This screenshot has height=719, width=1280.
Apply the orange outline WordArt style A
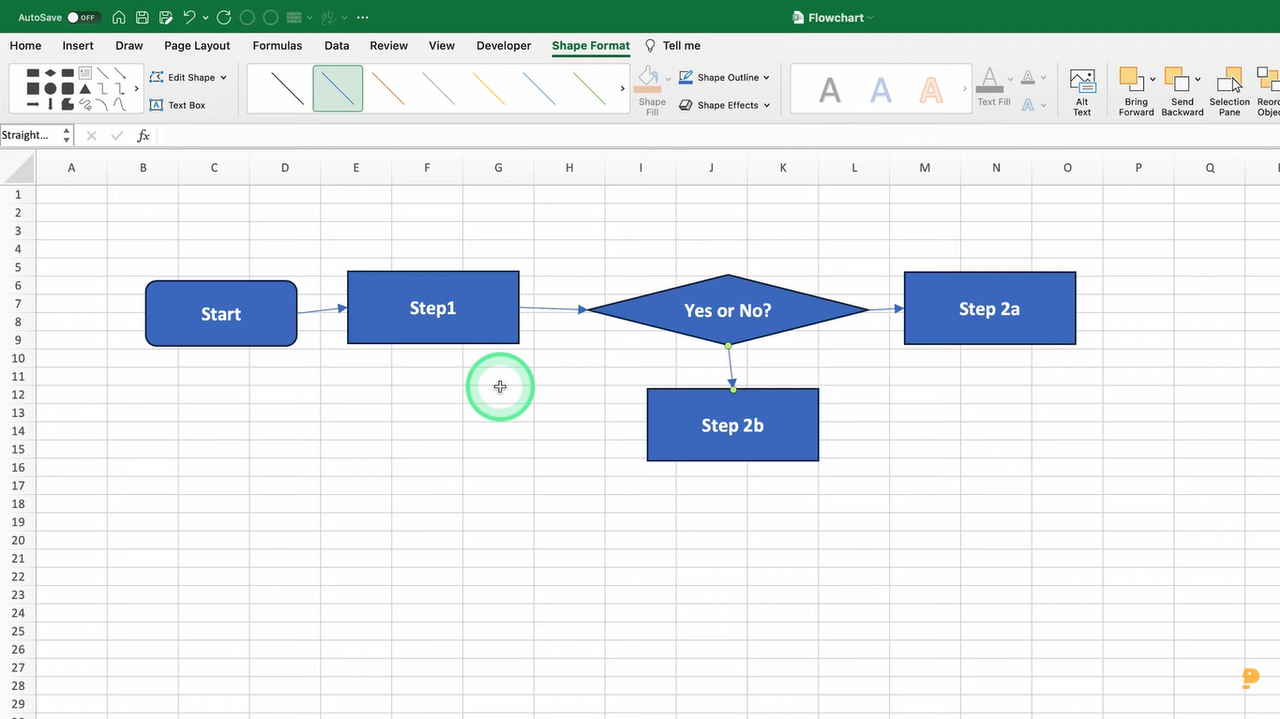tap(931, 90)
